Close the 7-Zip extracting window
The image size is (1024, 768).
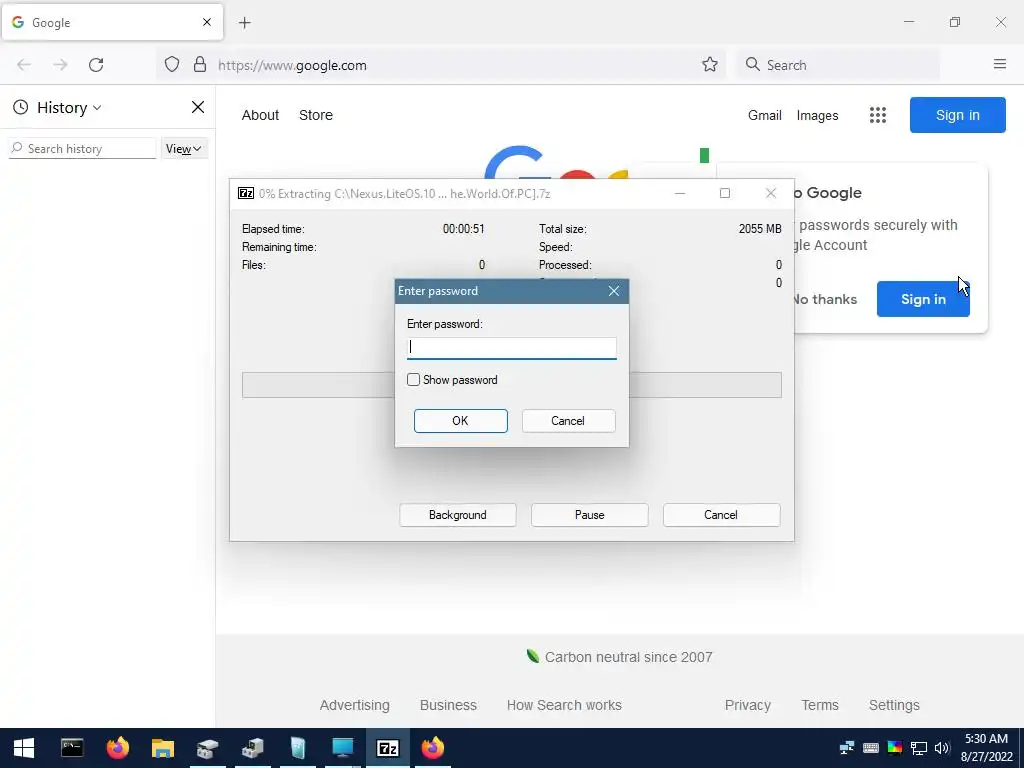(x=771, y=193)
